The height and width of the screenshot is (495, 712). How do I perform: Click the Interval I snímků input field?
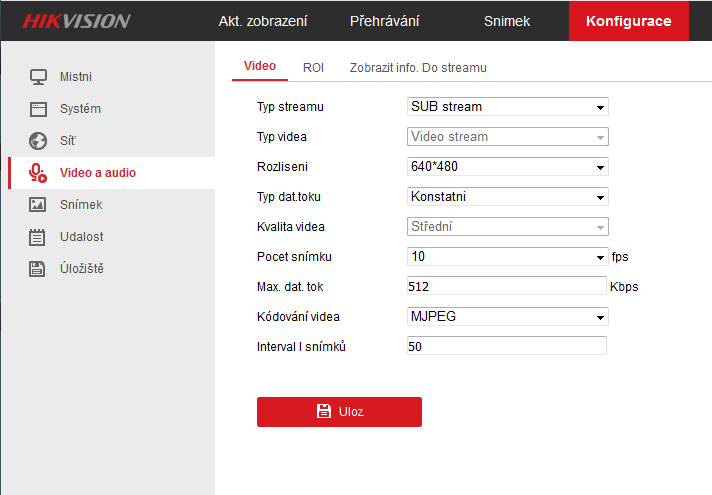pos(507,346)
